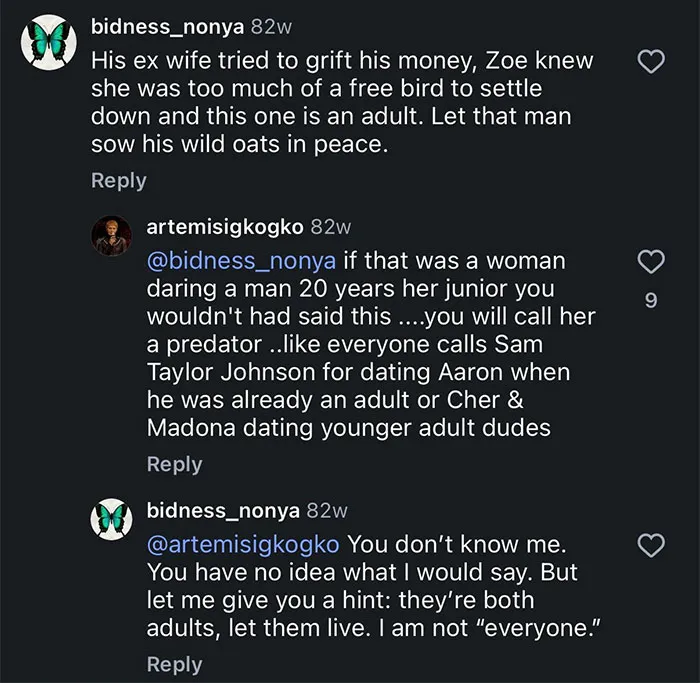700x683 pixels.
Task: Follow the blue @bidness_nonya mention
Action: [x=241, y=261]
